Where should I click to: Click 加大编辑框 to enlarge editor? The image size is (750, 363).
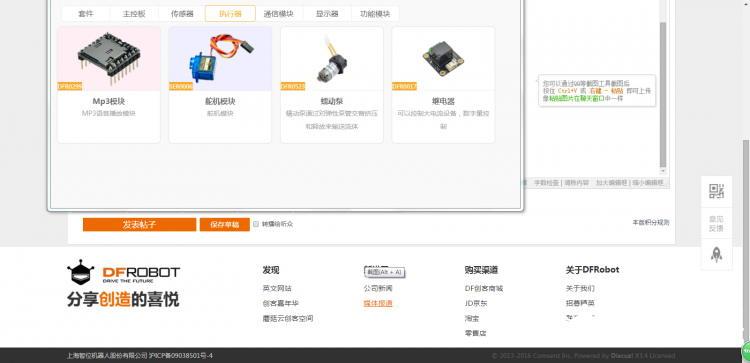point(612,183)
